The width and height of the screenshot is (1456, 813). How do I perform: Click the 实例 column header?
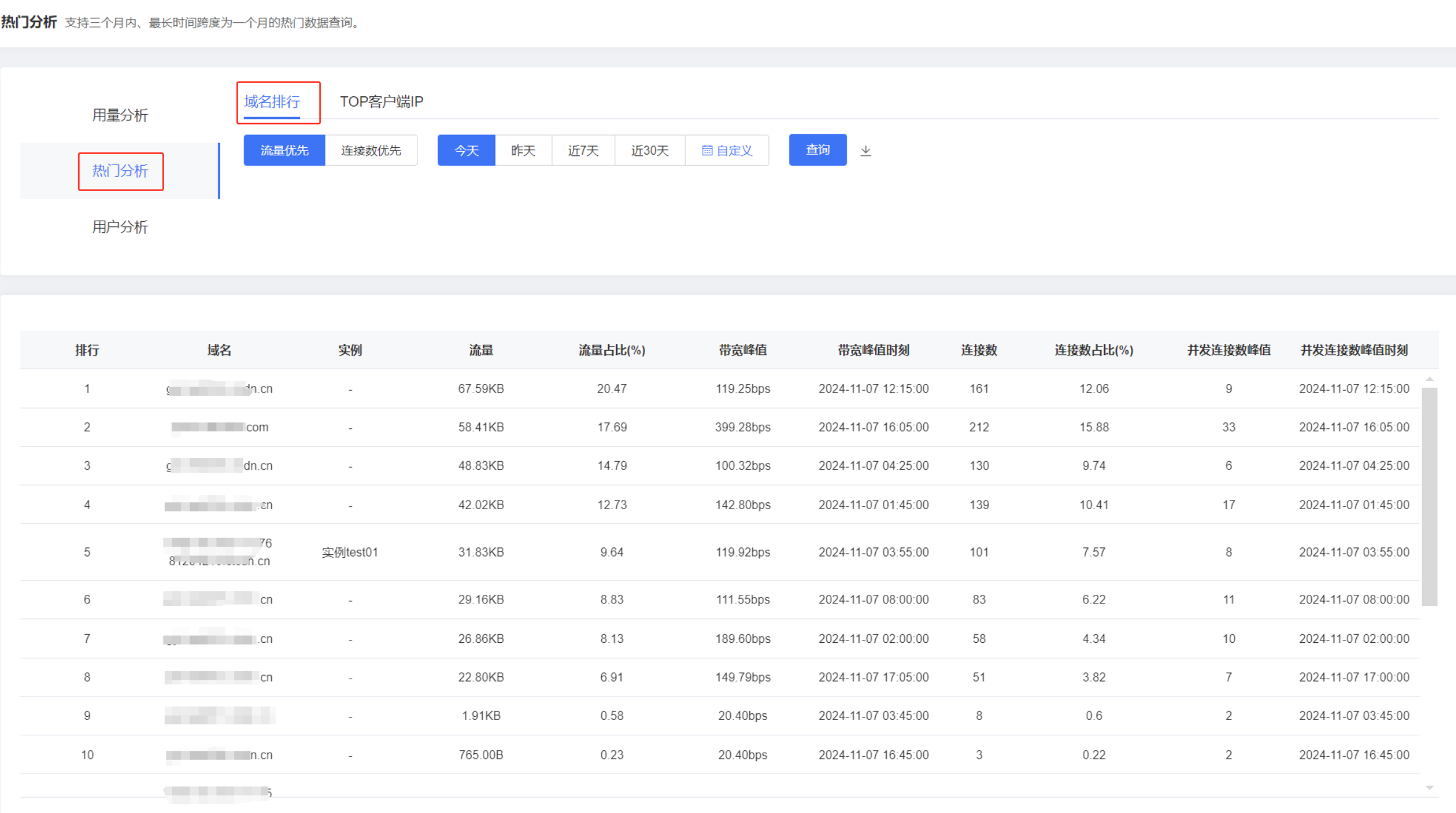[x=350, y=350]
